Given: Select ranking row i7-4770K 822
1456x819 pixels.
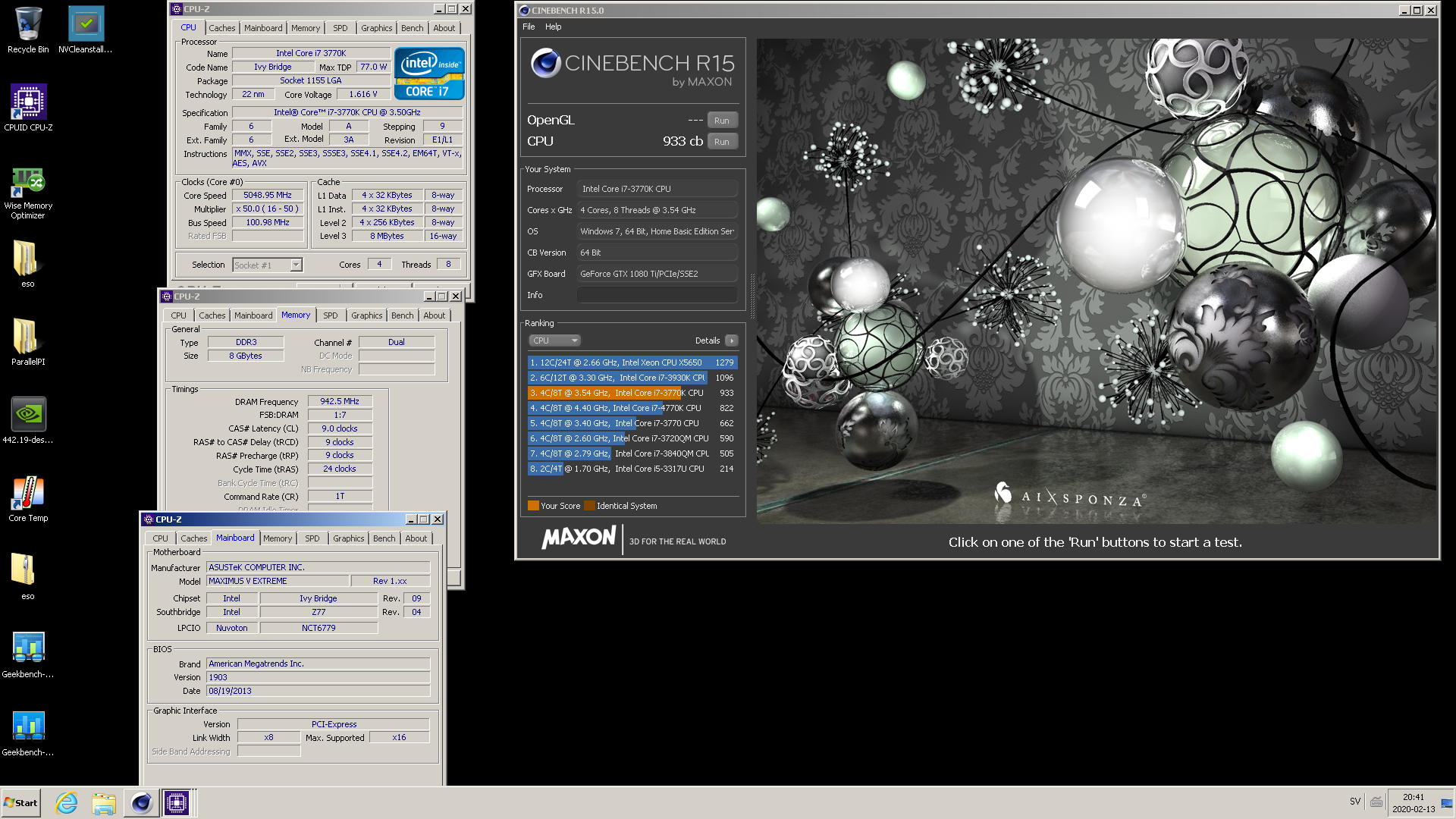Looking at the screenshot, I should [x=632, y=408].
